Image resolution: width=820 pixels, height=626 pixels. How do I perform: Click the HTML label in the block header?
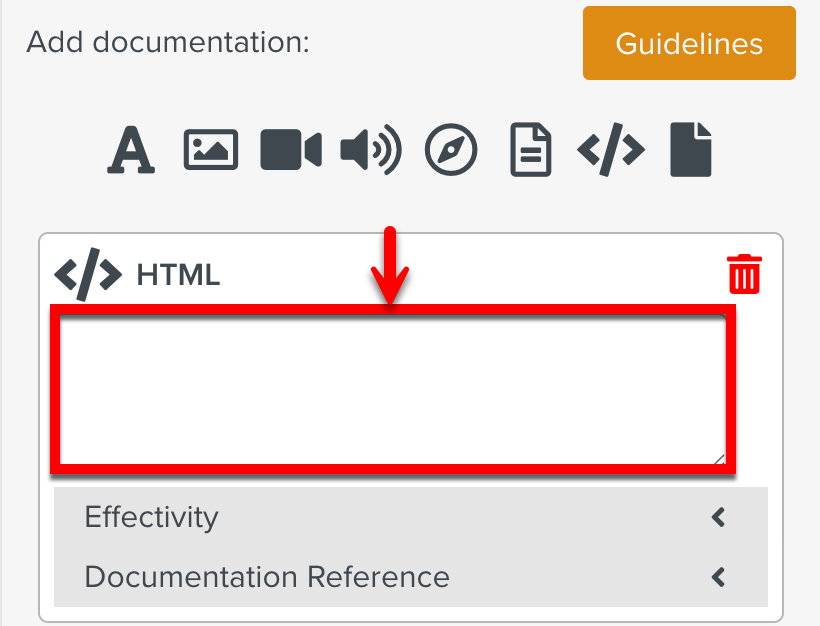point(180,275)
